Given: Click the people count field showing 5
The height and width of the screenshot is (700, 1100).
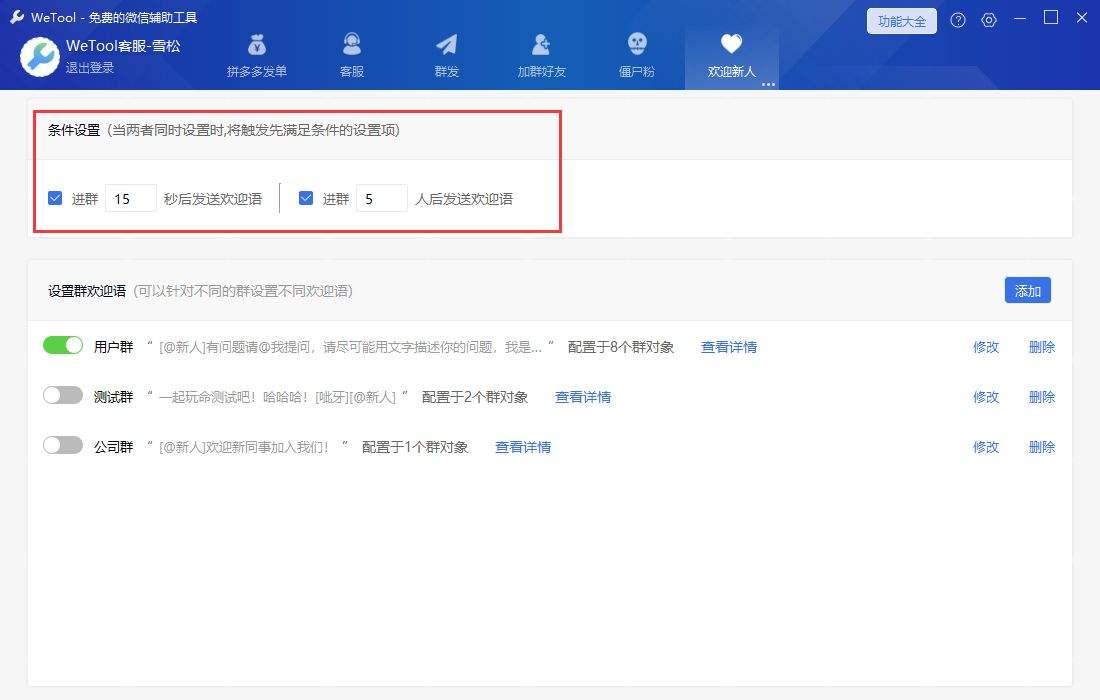Looking at the screenshot, I should 382,198.
